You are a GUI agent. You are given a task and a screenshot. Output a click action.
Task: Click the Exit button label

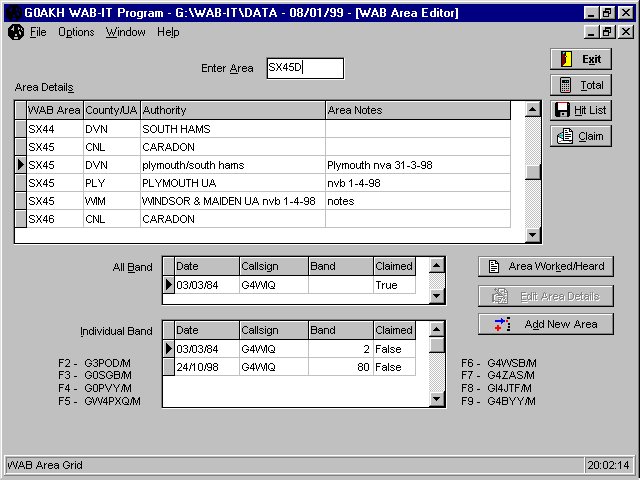[591, 60]
